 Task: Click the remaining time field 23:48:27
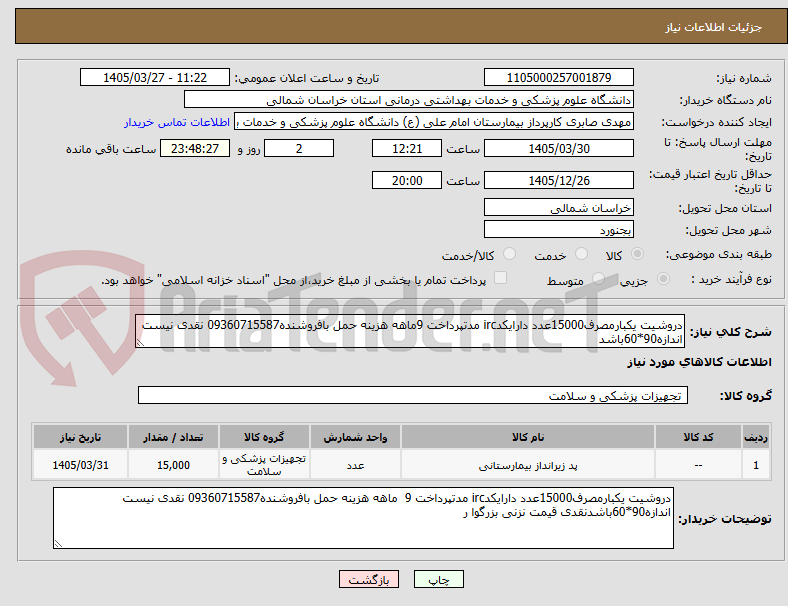point(195,149)
